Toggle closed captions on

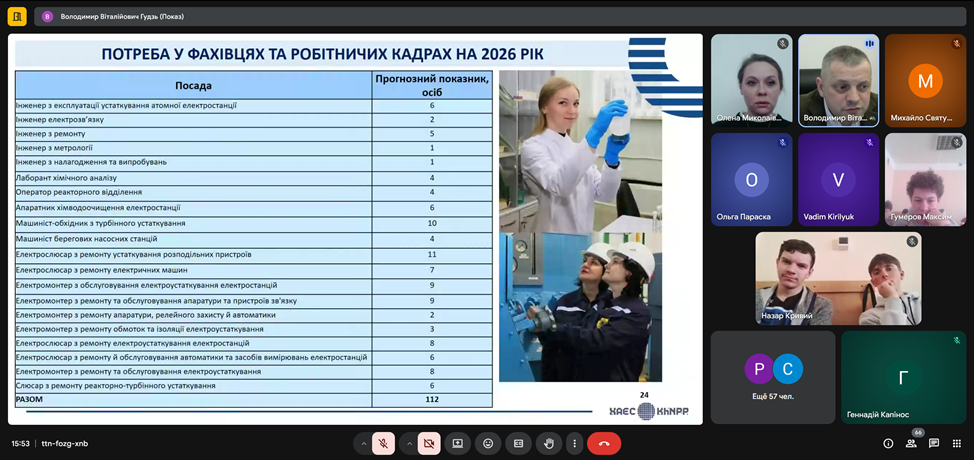click(x=518, y=443)
